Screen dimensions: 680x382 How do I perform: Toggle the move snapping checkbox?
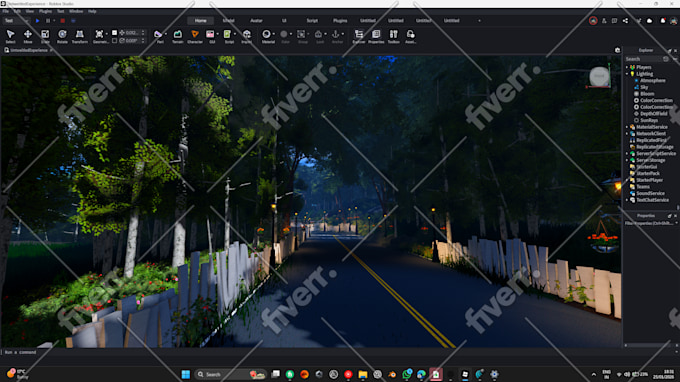pos(114,33)
